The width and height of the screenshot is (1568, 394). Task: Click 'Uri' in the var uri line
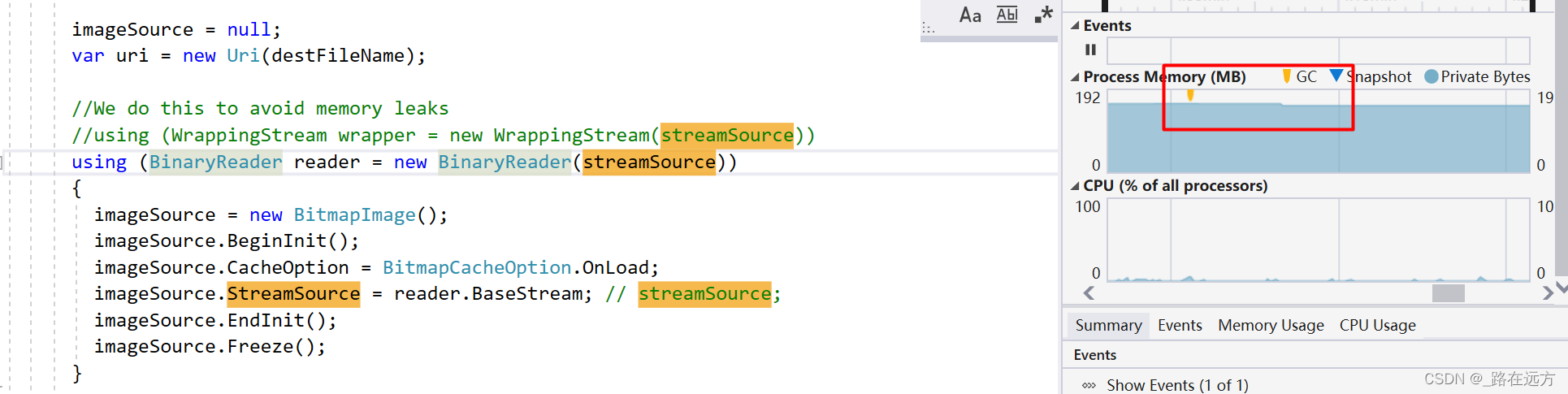point(243,56)
